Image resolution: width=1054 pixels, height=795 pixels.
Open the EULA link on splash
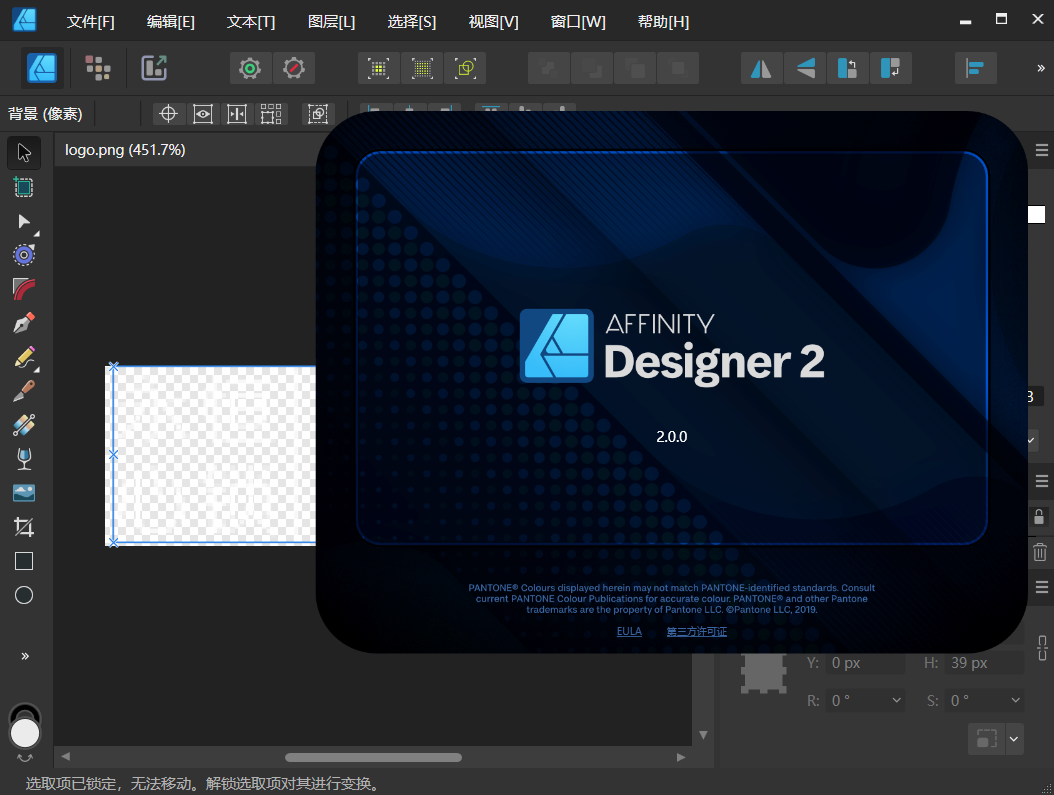(x=629, y=631)
